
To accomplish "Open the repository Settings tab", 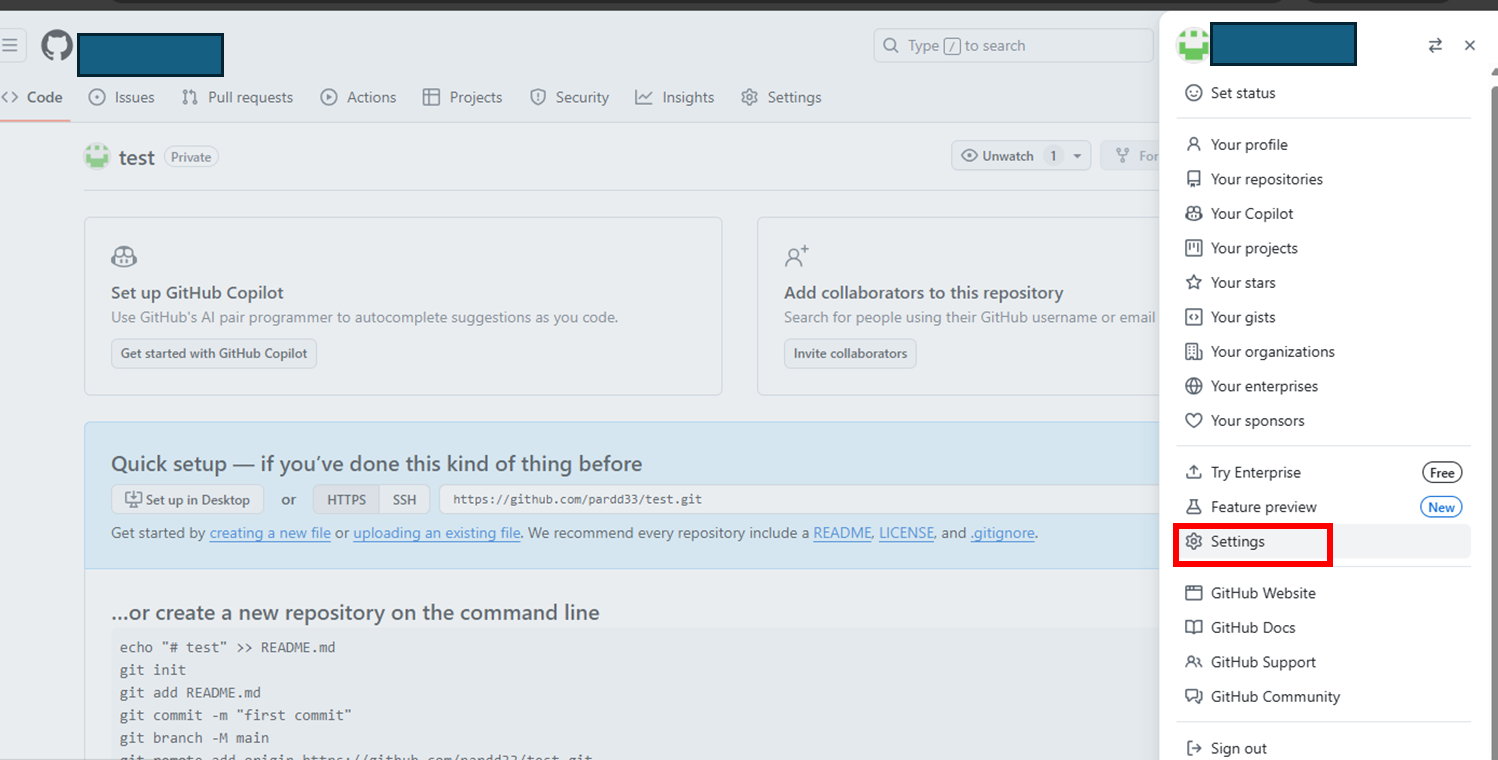I will [x=781, y=97].
